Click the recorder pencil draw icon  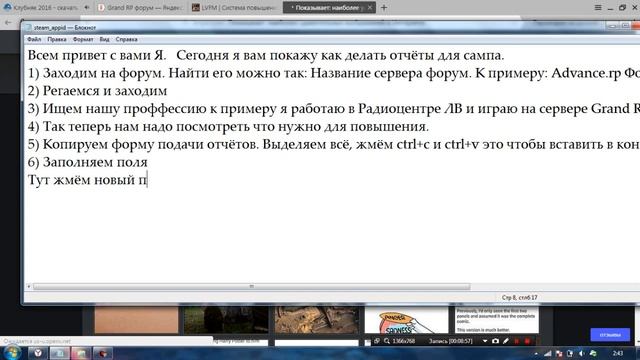pyautogui.click(x=506, y=341)
